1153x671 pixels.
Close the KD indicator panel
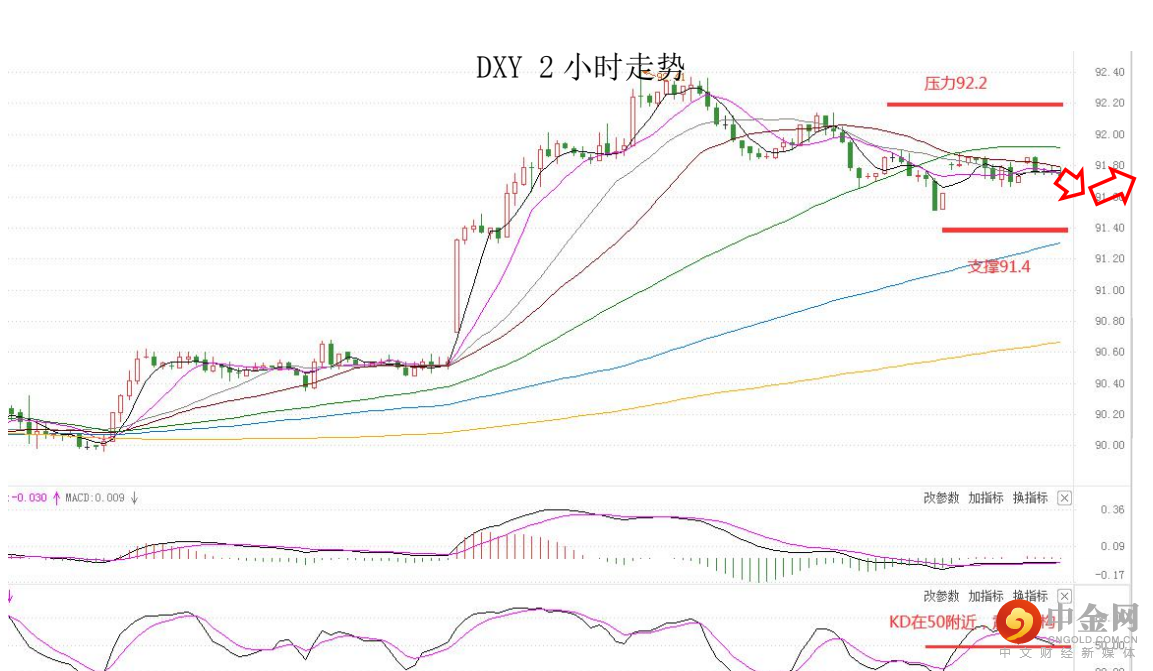tap(1064, 596)
